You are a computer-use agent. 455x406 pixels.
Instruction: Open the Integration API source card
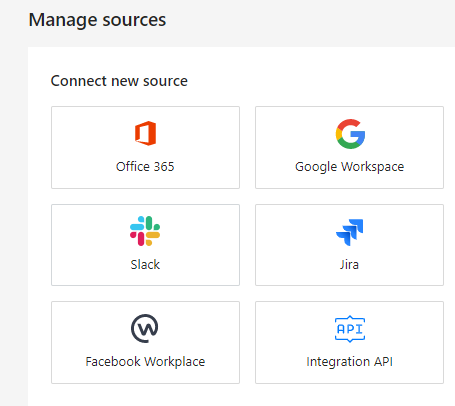pyautogui.click(x=349, y=342)
